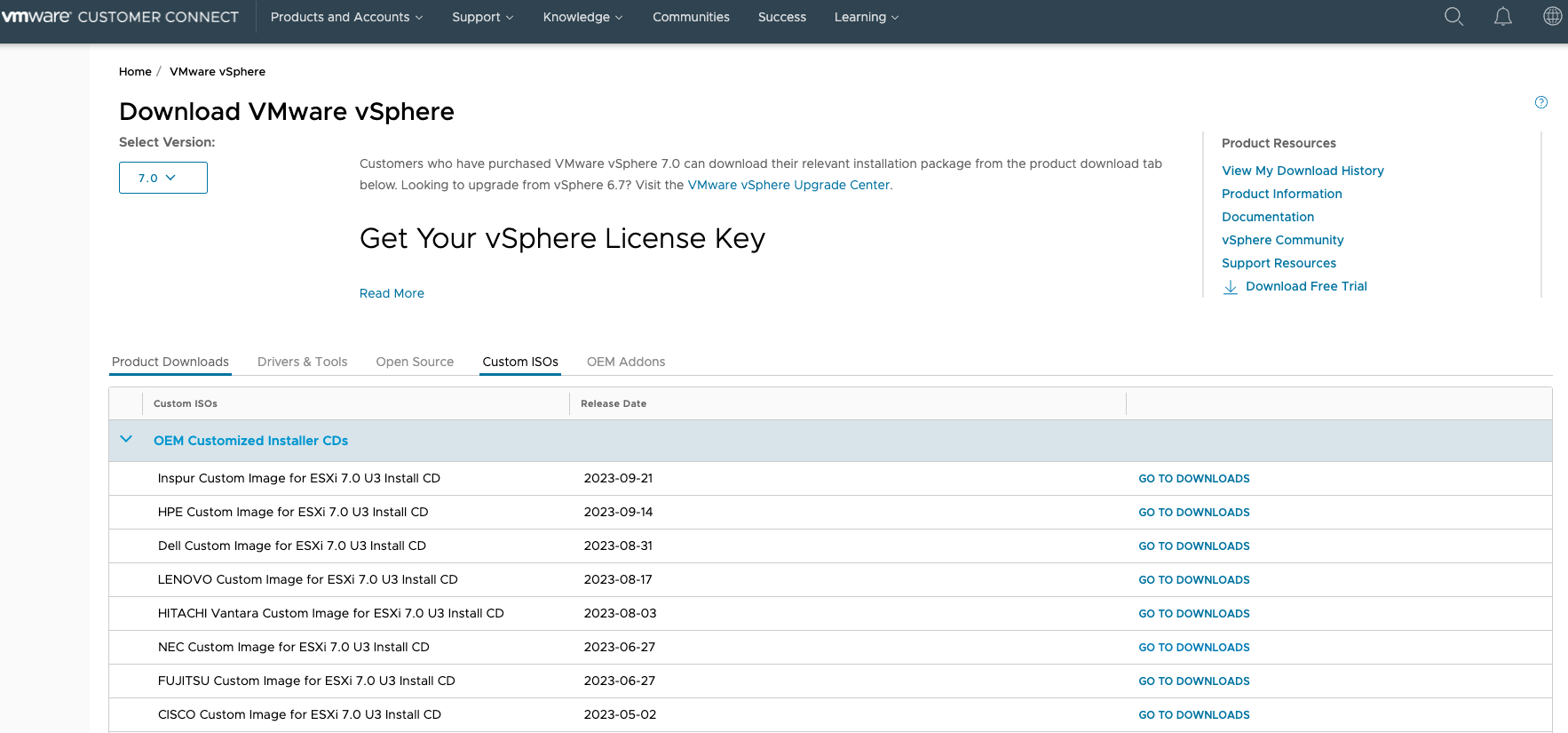Click the release date 2023-09-14

[618, 512]
